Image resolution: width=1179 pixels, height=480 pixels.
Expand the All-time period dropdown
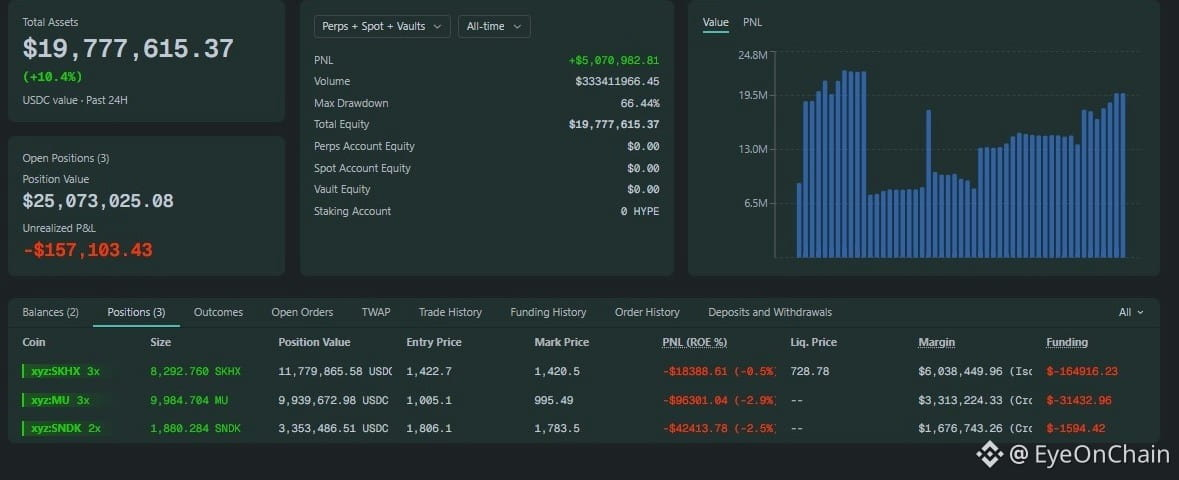(x=494, y=26)
